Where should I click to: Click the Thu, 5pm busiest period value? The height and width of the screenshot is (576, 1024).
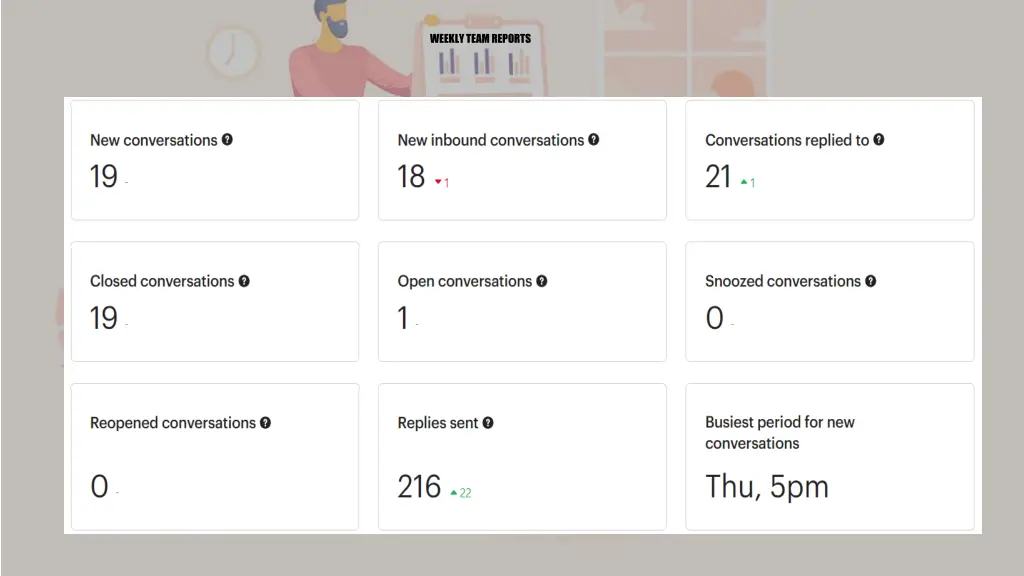click(767, 487)
